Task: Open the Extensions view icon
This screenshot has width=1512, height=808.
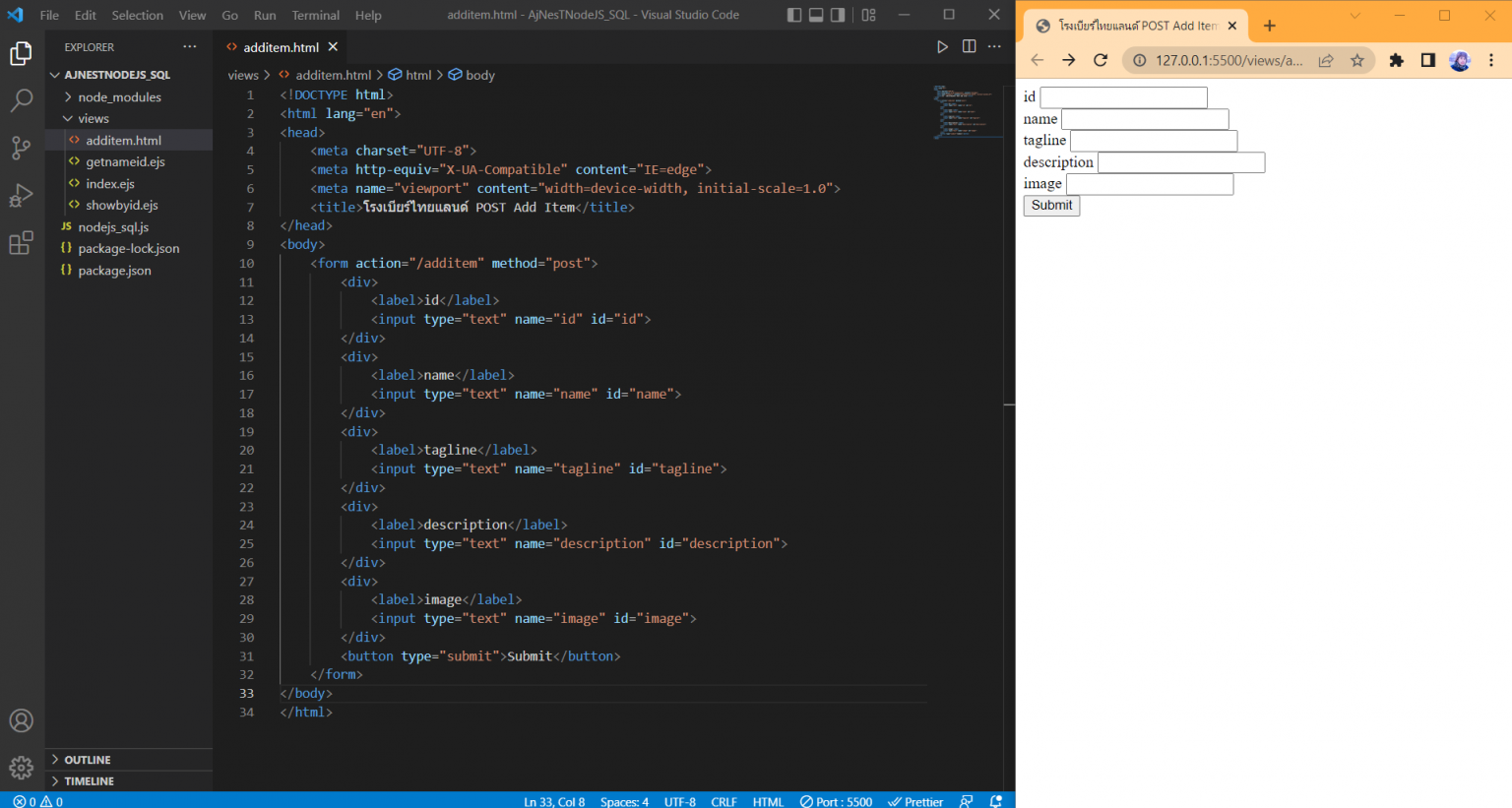Action: 21,243
